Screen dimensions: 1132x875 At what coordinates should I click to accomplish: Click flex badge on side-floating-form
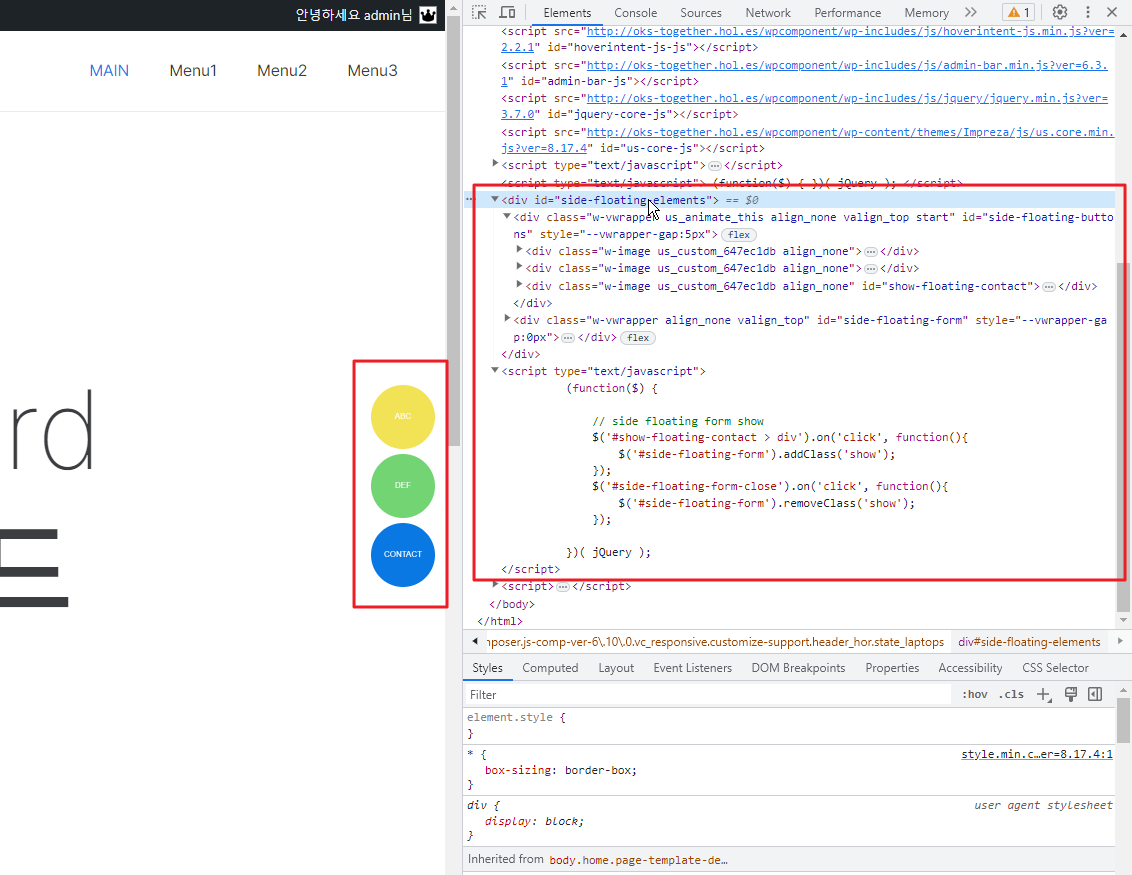638,338
